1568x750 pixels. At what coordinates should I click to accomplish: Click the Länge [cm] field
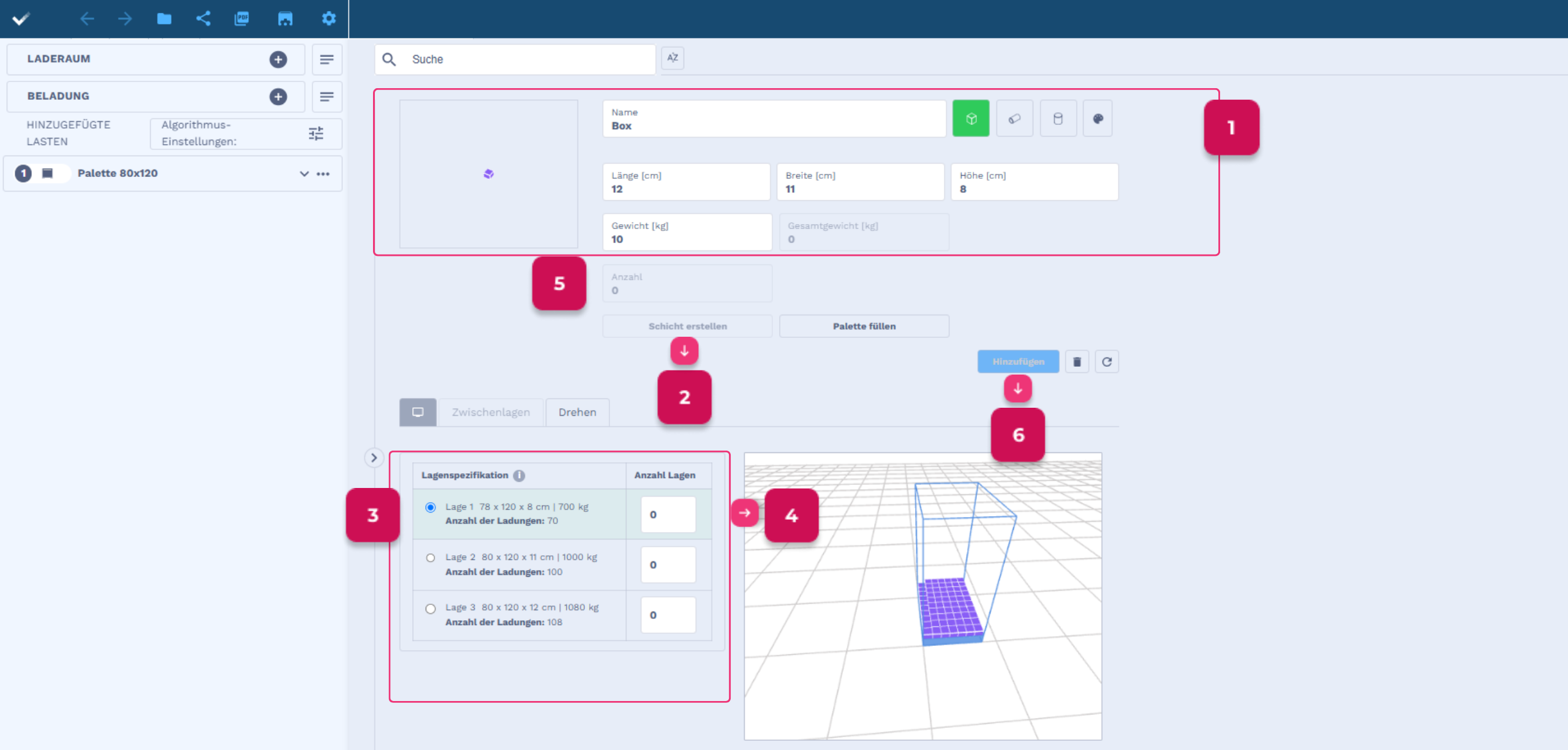(x=687, y=182)
